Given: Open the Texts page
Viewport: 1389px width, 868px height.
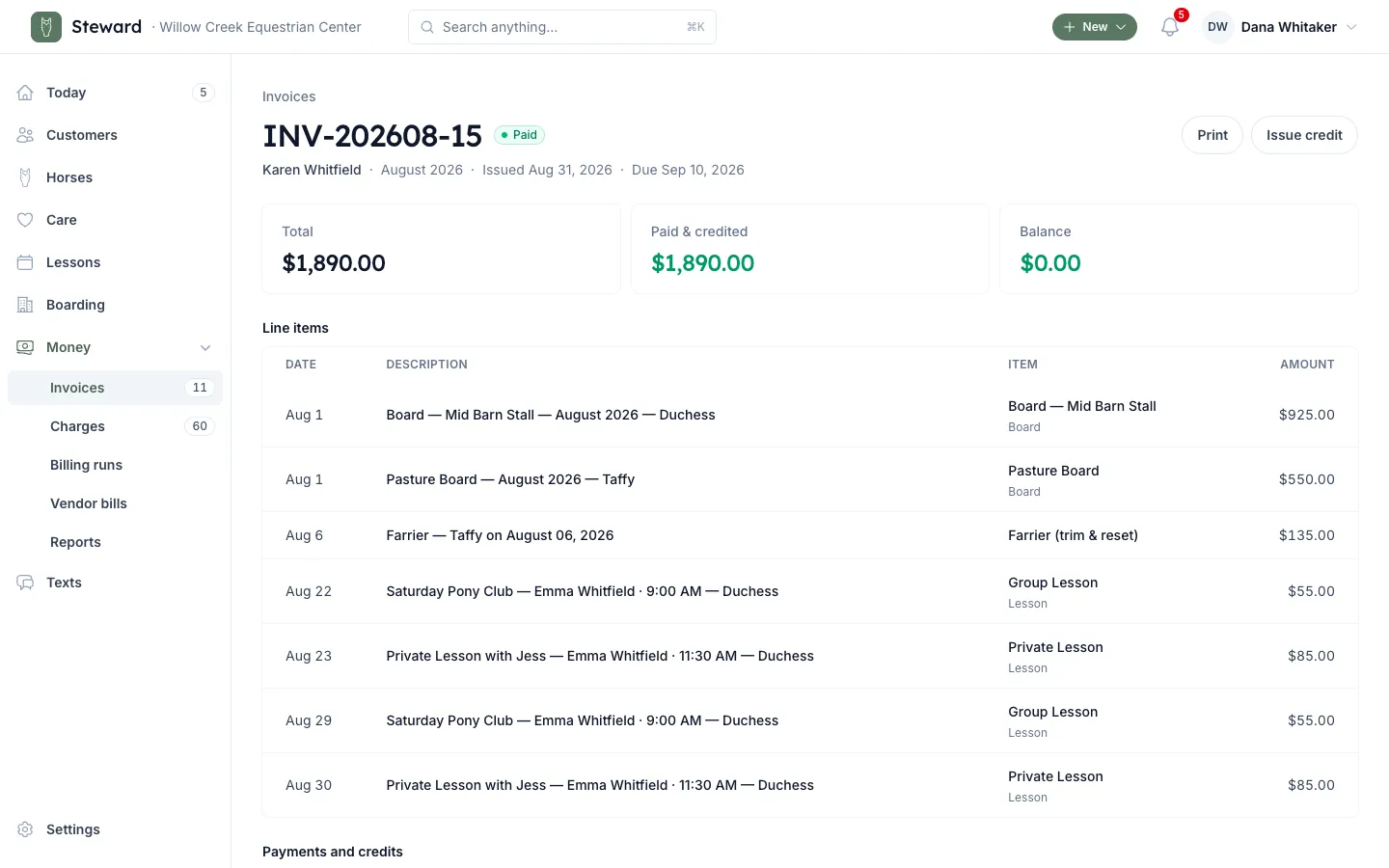Looking at the screenshot, I should [x=116, y=583].
